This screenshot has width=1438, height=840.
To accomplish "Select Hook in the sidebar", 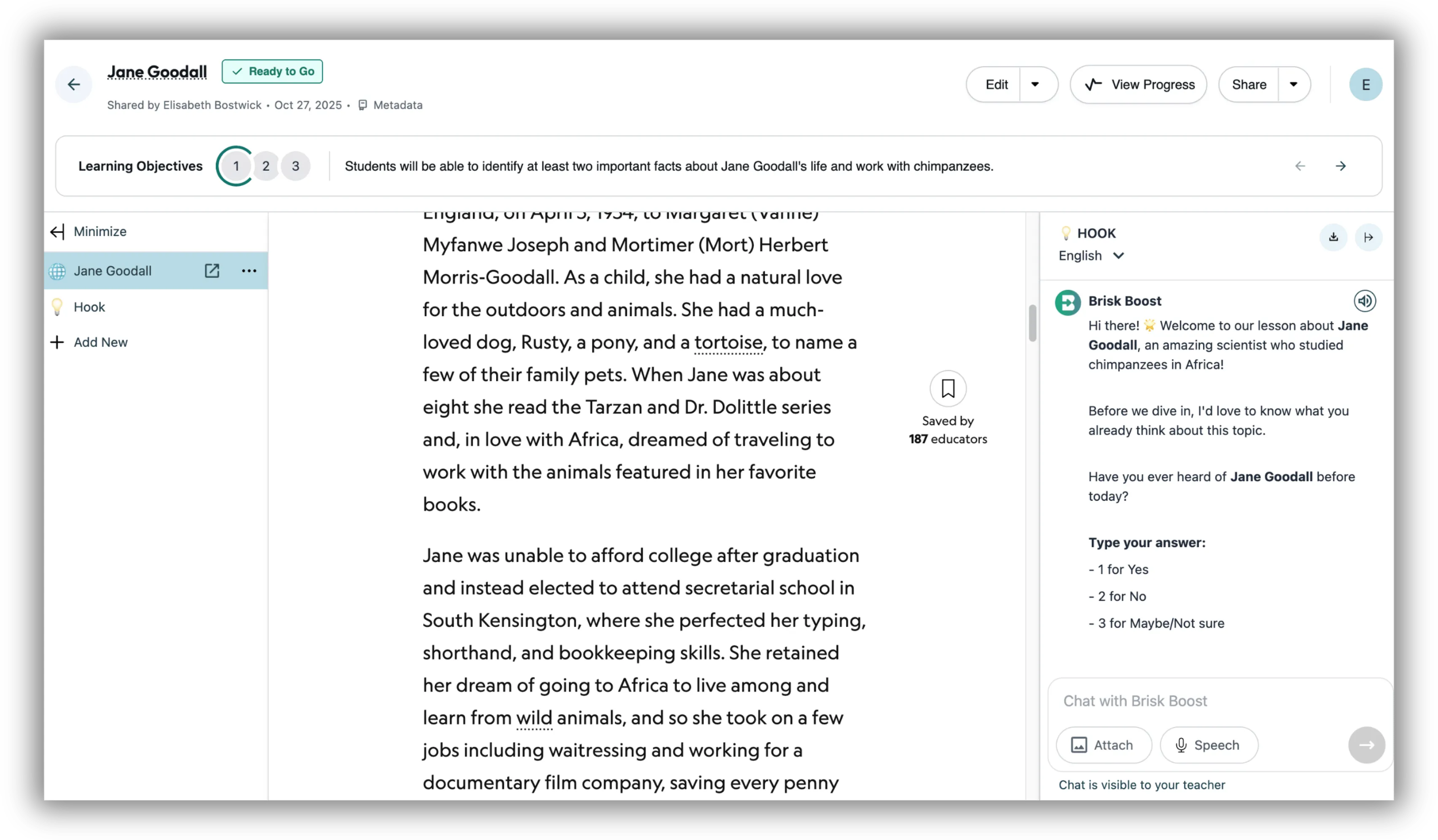I will tap(90, 307).
